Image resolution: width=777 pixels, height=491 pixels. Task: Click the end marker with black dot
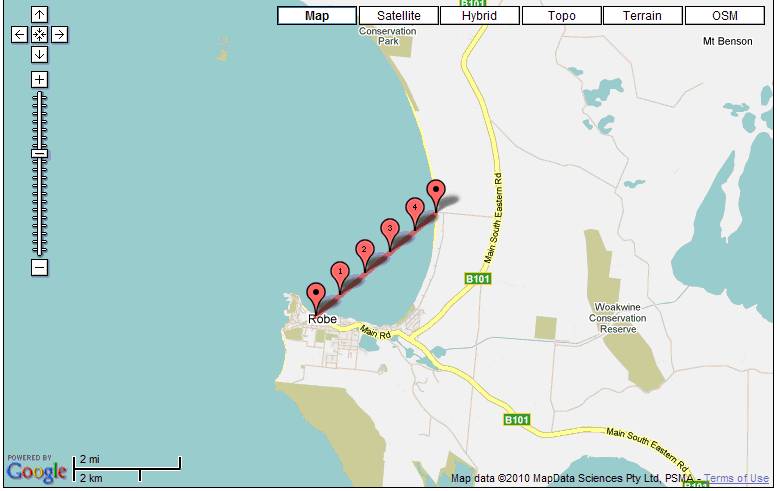pyautogui.click(x=436, y=192)
